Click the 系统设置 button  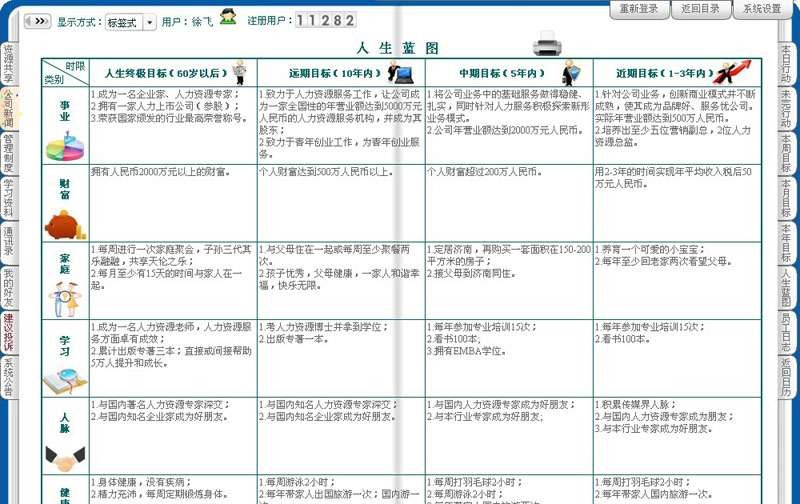[762, 9]
